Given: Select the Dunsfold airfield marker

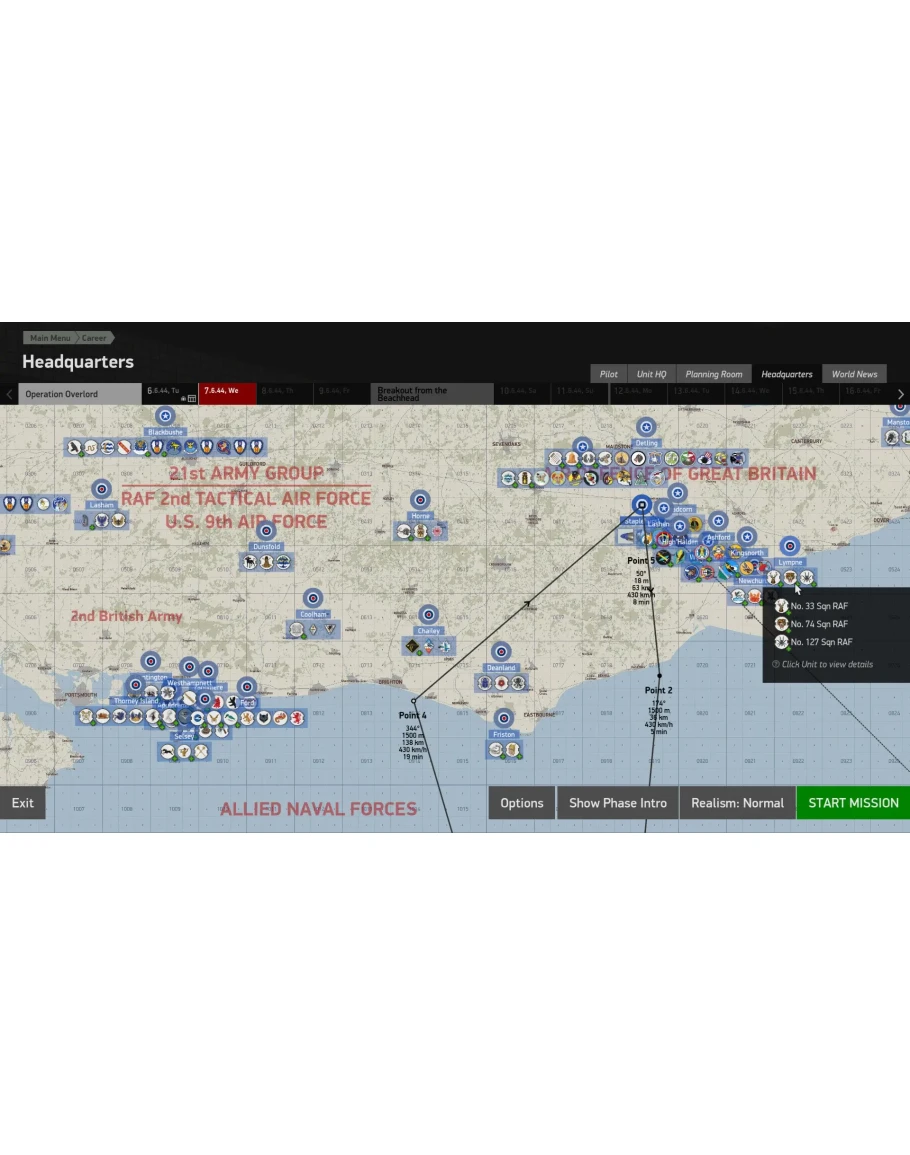Looking at the screenshot, I should click(265, 531).
